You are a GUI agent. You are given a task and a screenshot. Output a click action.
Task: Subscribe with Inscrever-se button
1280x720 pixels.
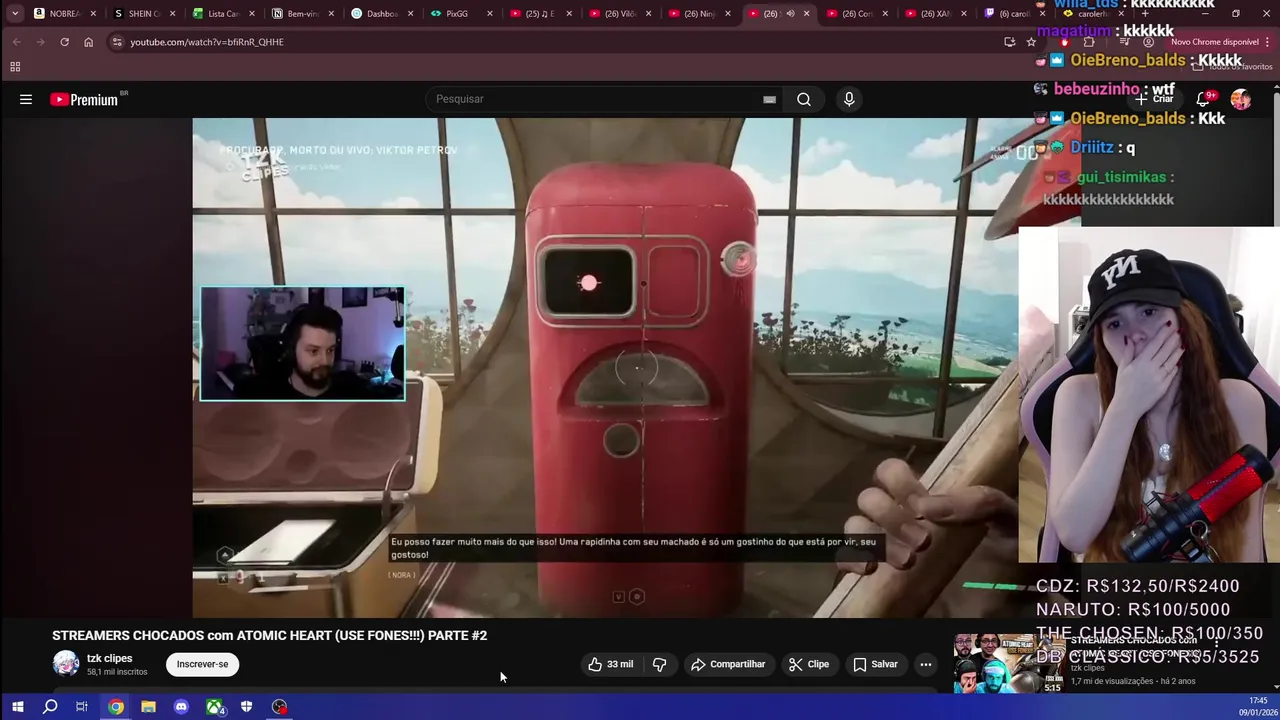[x=202, y=664]
